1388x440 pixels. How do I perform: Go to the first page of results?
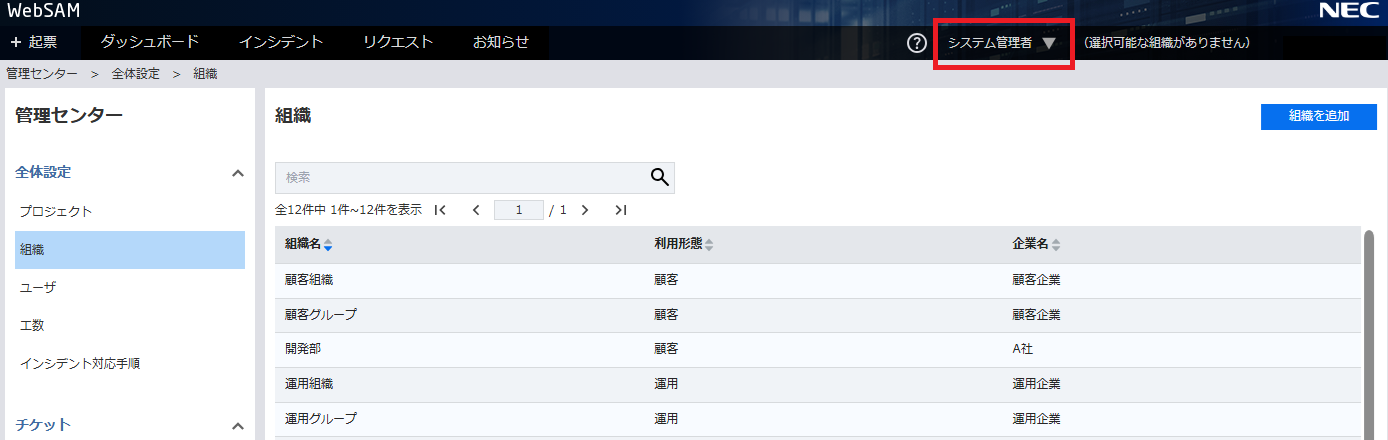[x=440, y=210]
